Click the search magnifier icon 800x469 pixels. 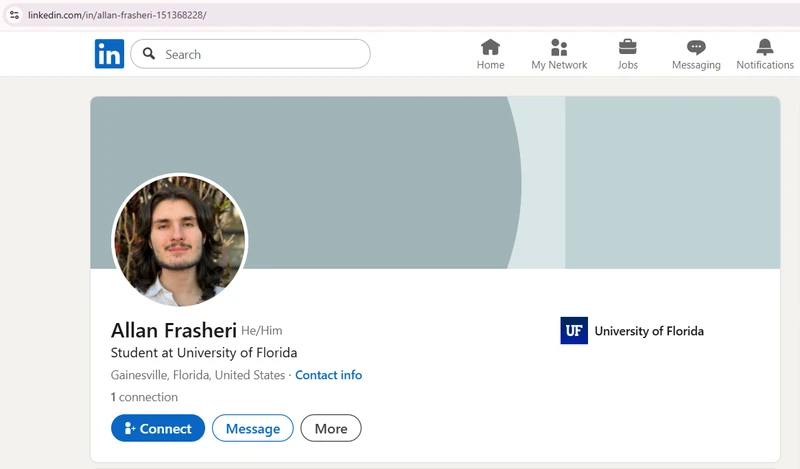point(149,54)
